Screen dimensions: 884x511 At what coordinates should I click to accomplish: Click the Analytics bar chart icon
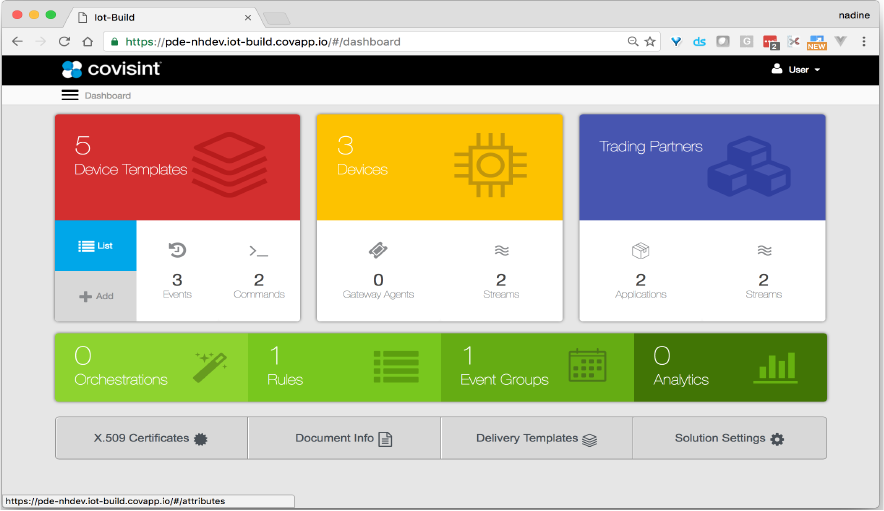pyautogui.click(x=776, y=367)
